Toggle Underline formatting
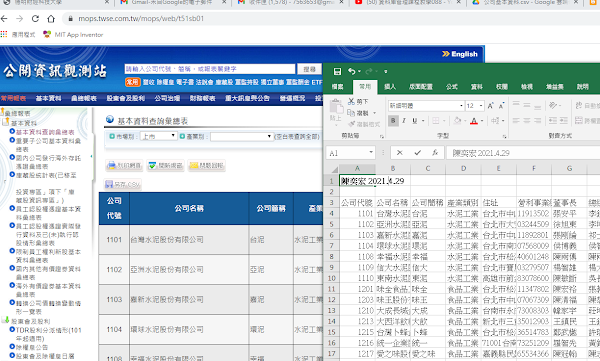600x361 pixels. (414, 121)
